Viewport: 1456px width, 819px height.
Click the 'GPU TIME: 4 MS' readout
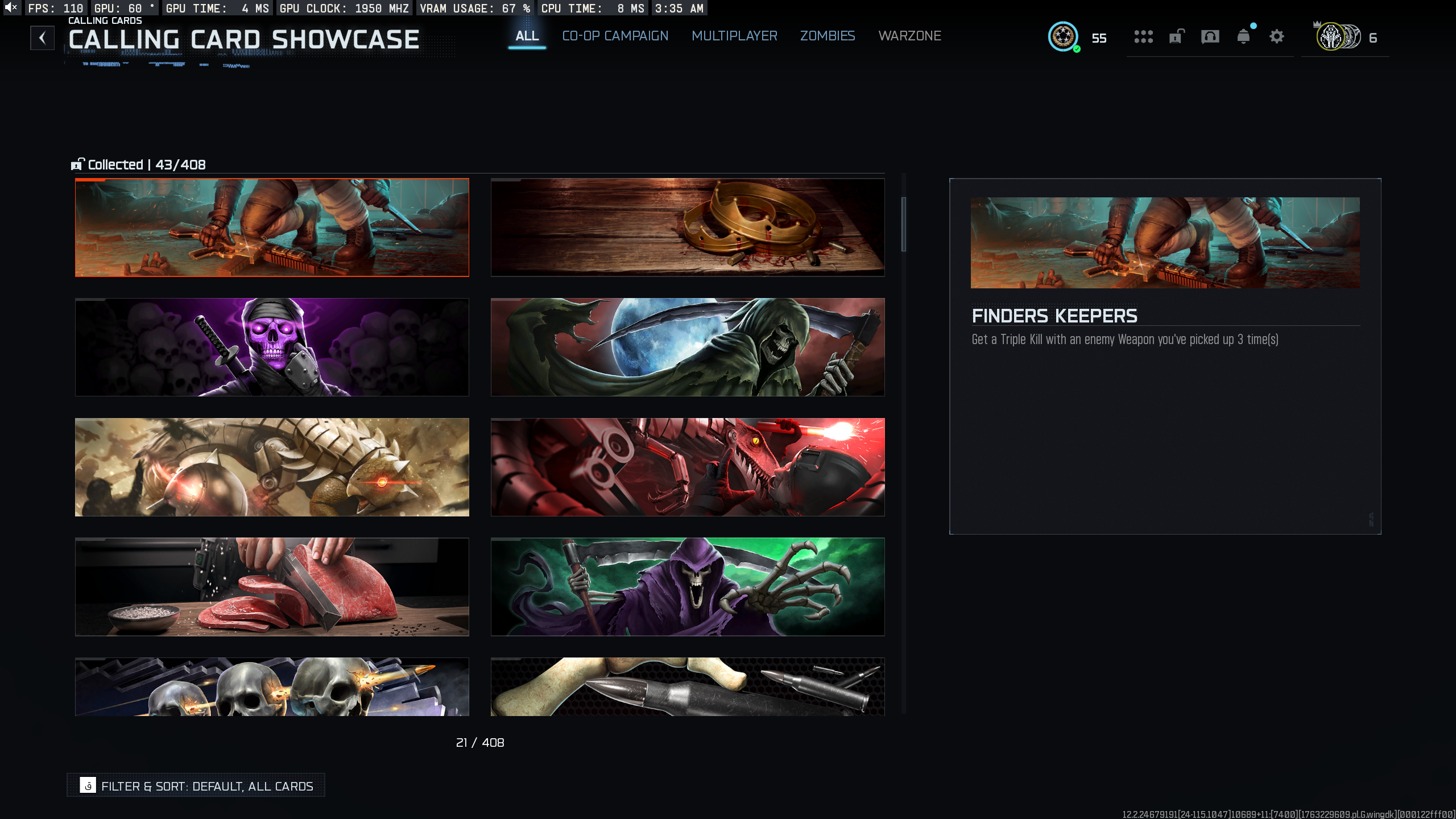[217, 8]
